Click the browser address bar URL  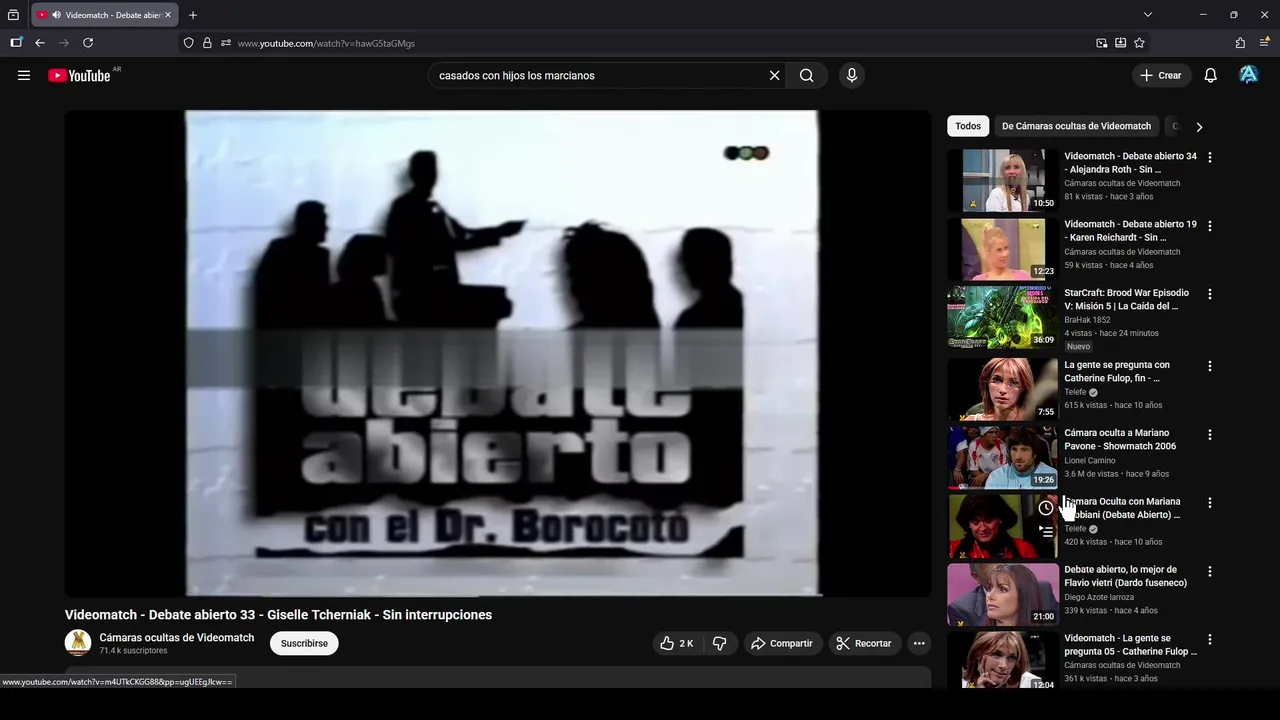point(326,43)
